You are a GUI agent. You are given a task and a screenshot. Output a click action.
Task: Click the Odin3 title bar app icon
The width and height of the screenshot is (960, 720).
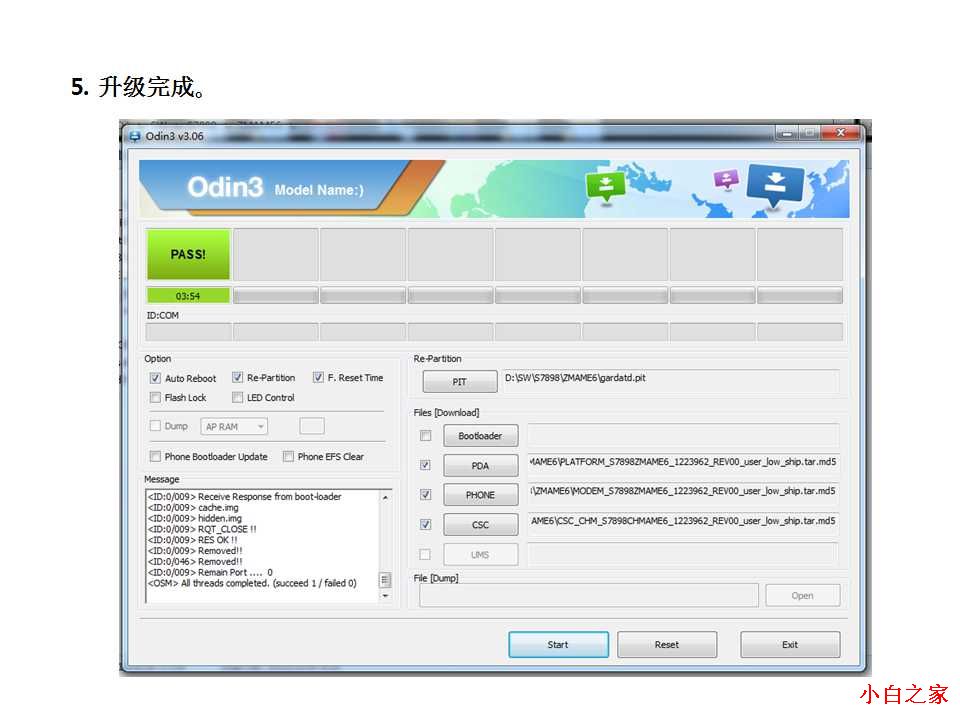[135, 137]
